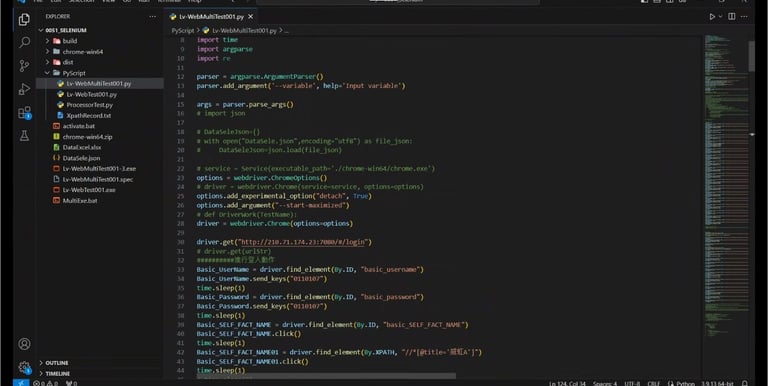Image resolution: width=768 pixels, height=386 pixels.
Task: Change end-of-line sequence via CRLF
Action: pyautogui.click(x=653, y=383)
